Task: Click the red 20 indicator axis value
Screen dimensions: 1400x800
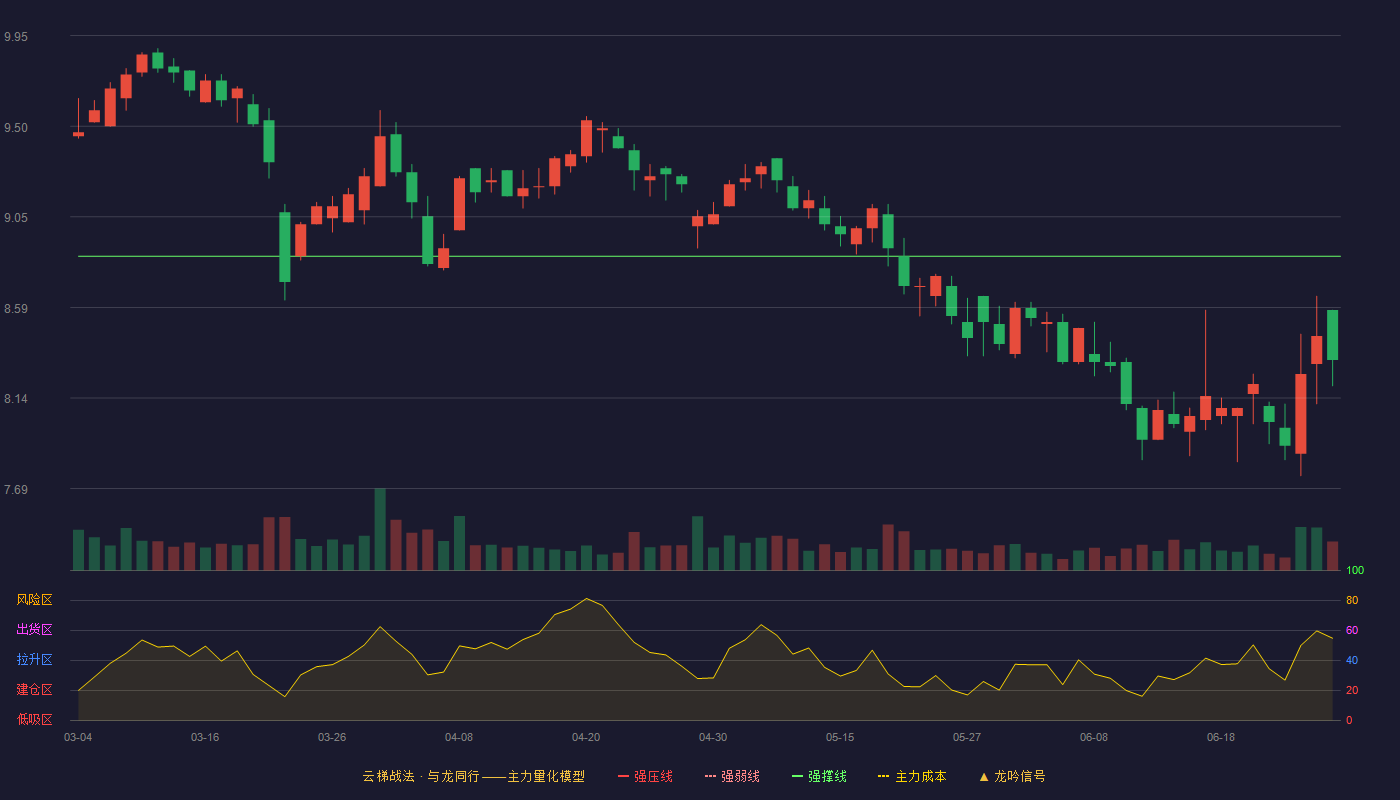Action: (x=1352, y=690)
